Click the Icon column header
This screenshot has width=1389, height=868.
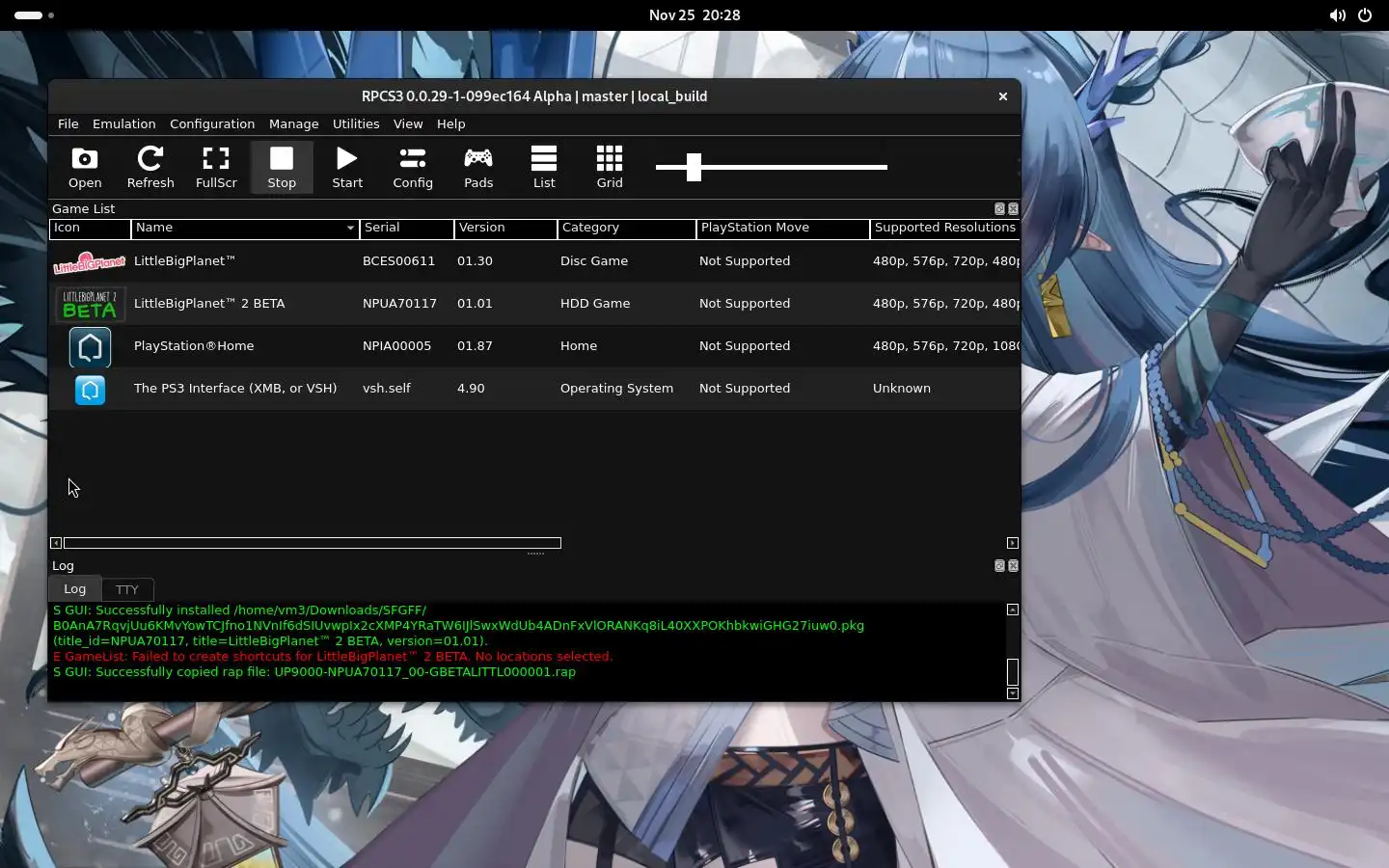[90, 229]
